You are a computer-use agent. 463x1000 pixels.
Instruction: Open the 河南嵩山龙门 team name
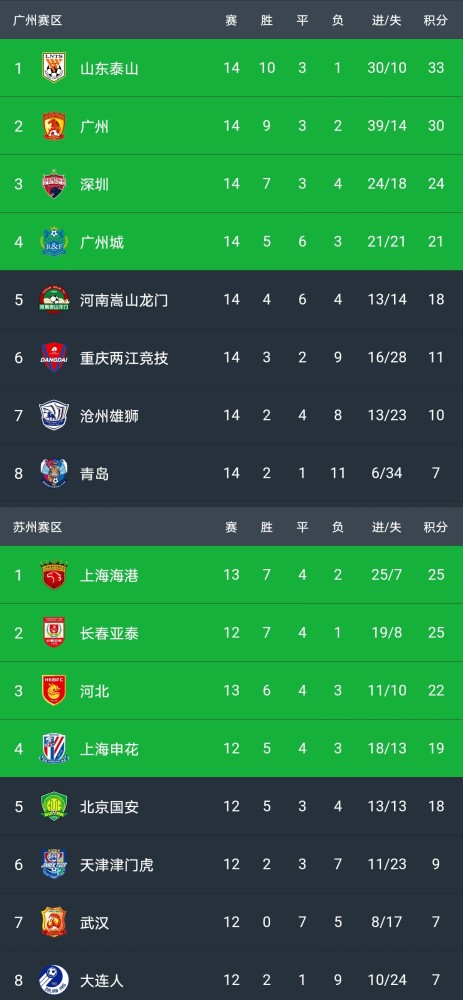[124, 300]
